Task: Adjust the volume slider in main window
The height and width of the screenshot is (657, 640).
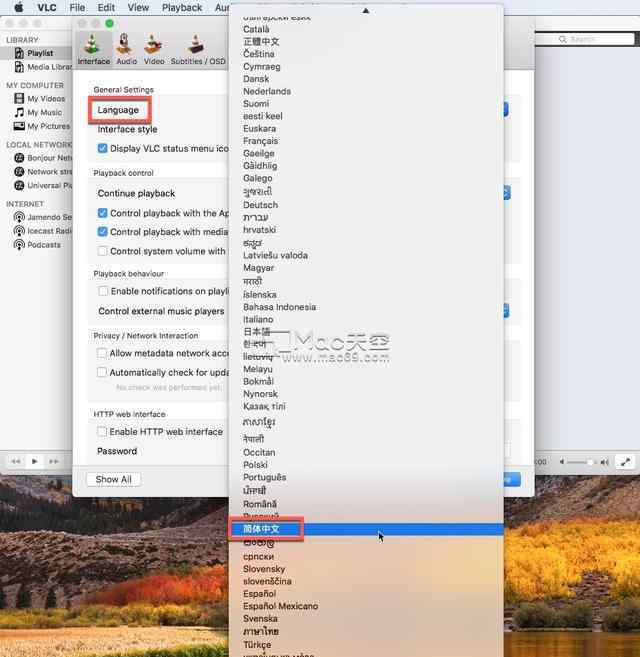Action: (x=580, y=462)
